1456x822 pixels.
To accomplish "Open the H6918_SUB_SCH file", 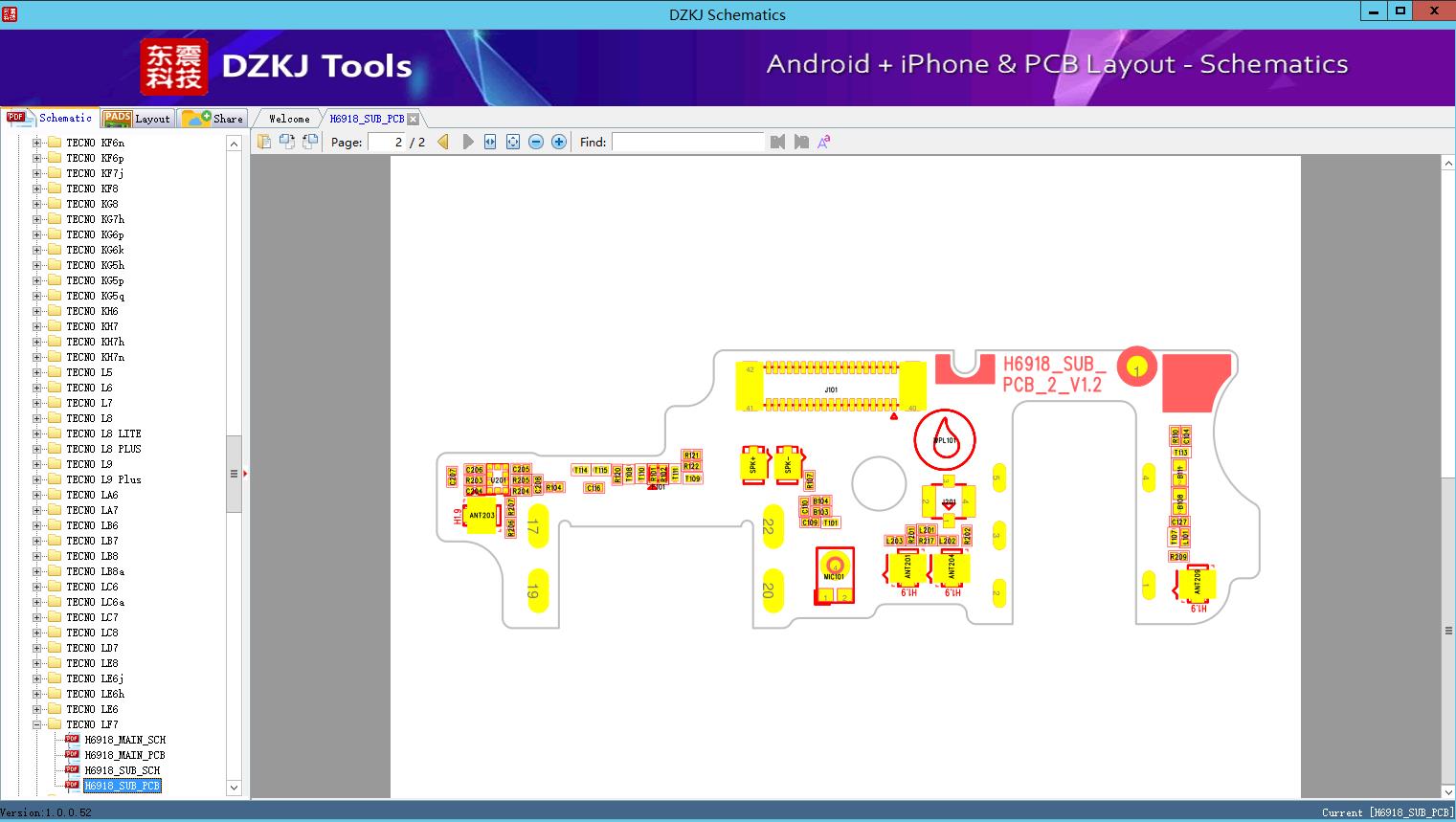I will 122,770.
